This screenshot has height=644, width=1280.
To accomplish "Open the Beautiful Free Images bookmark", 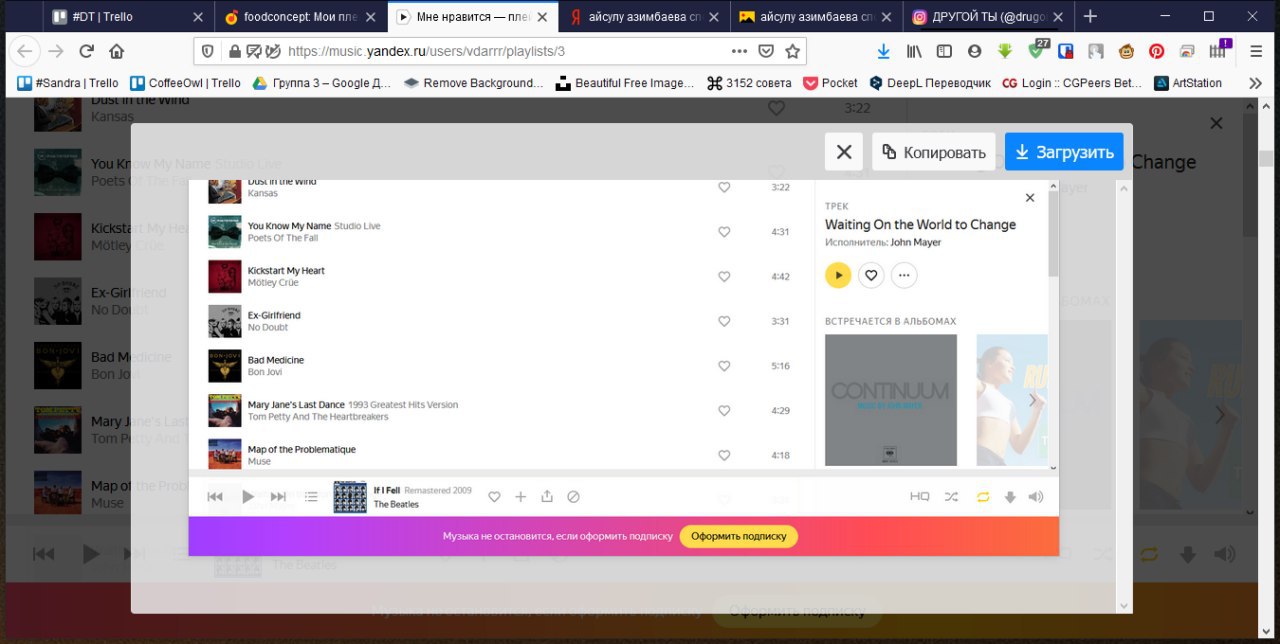I will pos(625,83).
